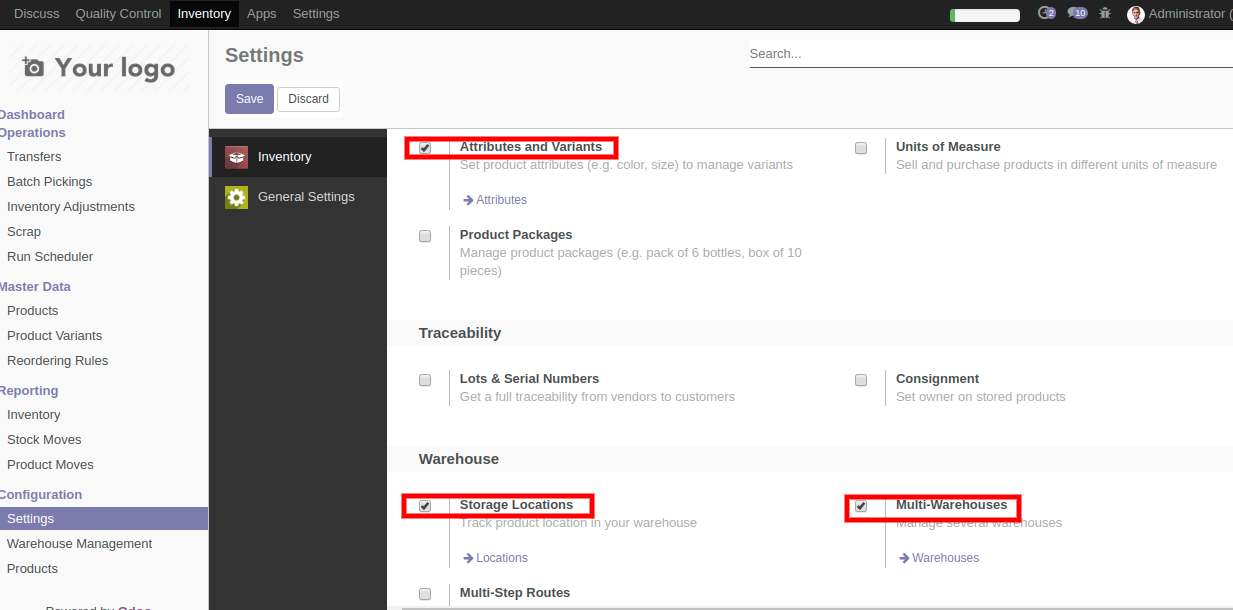
Task: Click the settings Search field
Action: (x=990, y=54)
